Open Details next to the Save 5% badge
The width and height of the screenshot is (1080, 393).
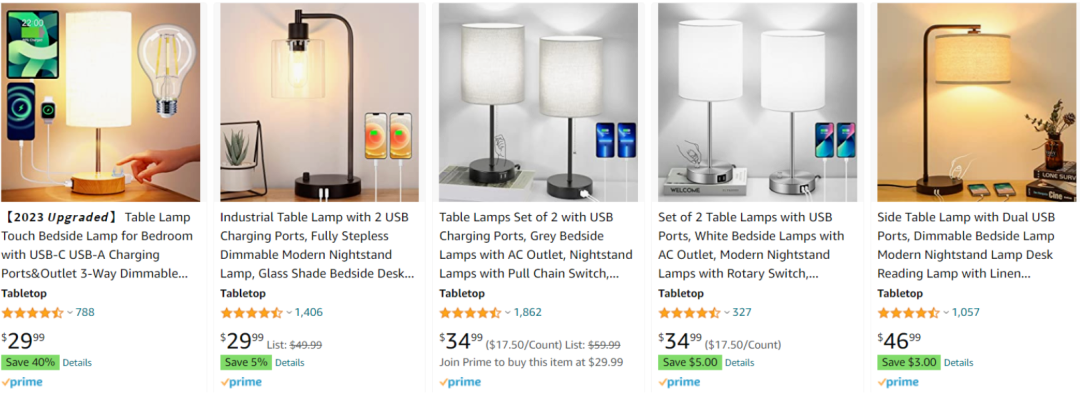click(289, 363)
